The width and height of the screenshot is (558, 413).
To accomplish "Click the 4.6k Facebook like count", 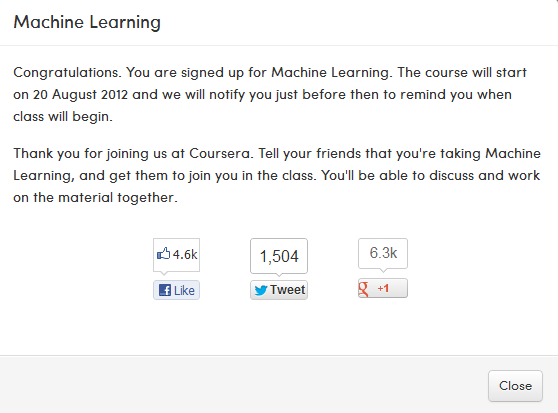I will [x=185, y=254].
